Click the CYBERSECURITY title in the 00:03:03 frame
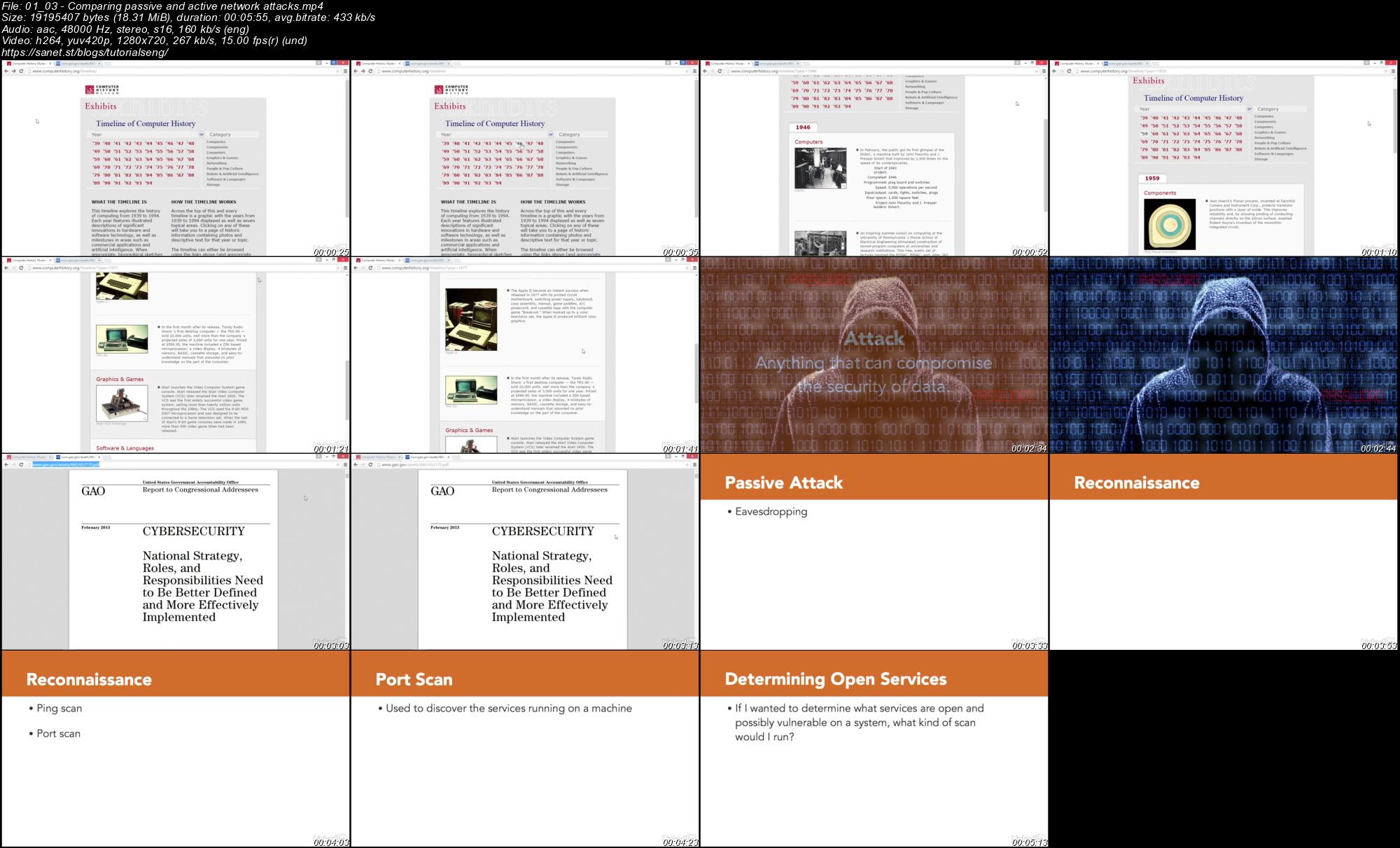 click(x=194, y=531)
